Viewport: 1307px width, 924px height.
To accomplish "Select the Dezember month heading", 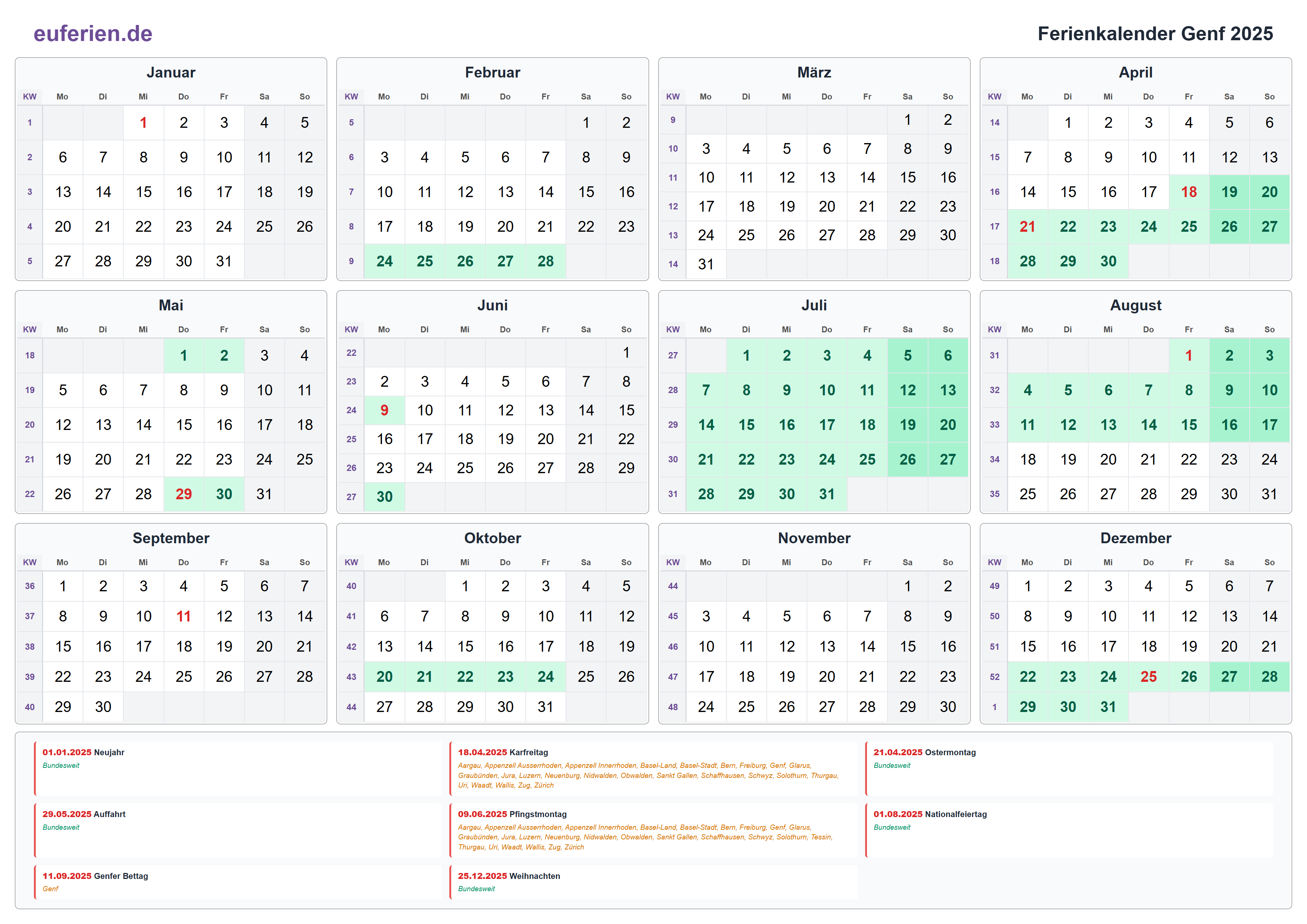I will [1136, 538].
